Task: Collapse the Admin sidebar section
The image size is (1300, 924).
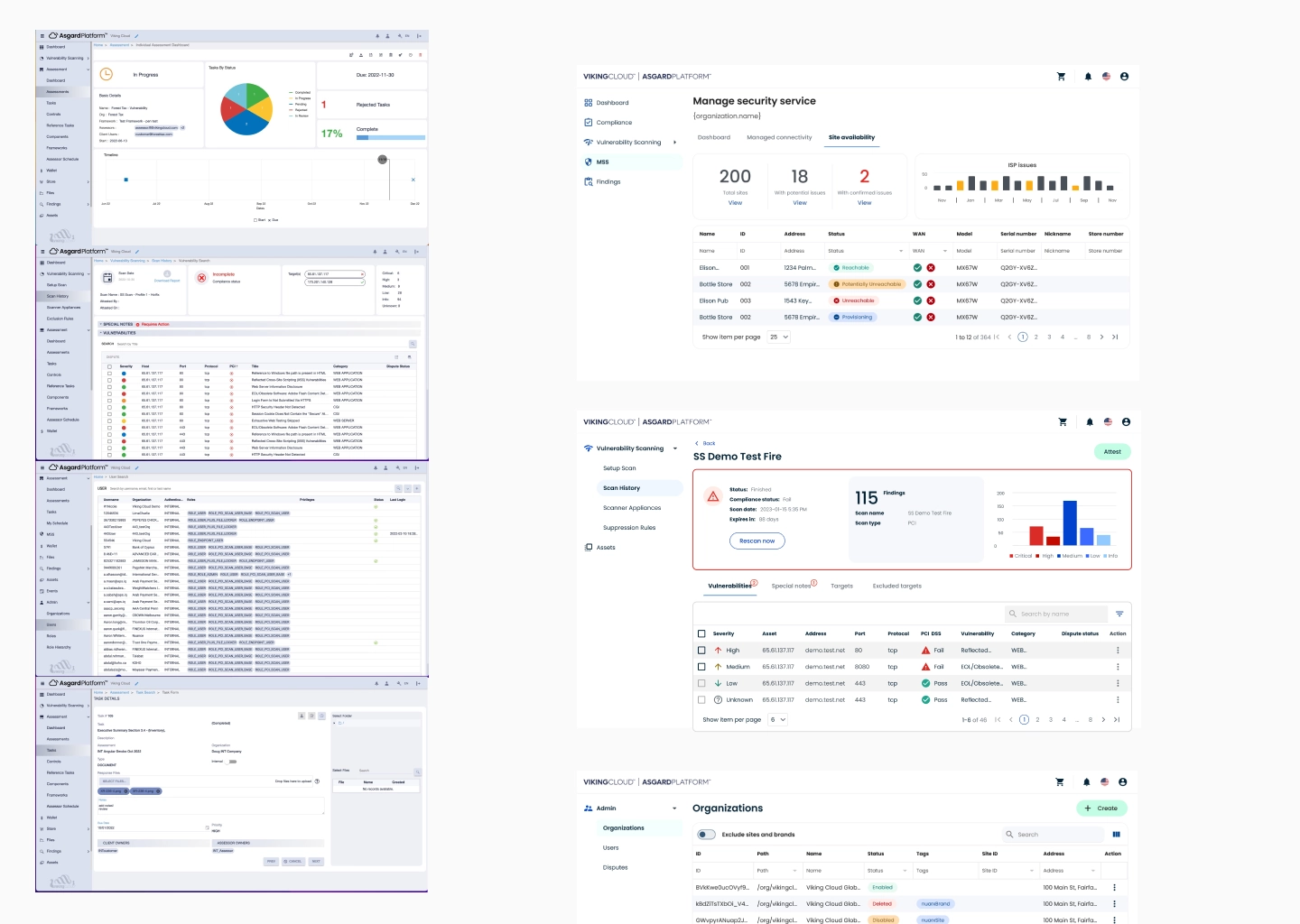Action: click(674, 808)
